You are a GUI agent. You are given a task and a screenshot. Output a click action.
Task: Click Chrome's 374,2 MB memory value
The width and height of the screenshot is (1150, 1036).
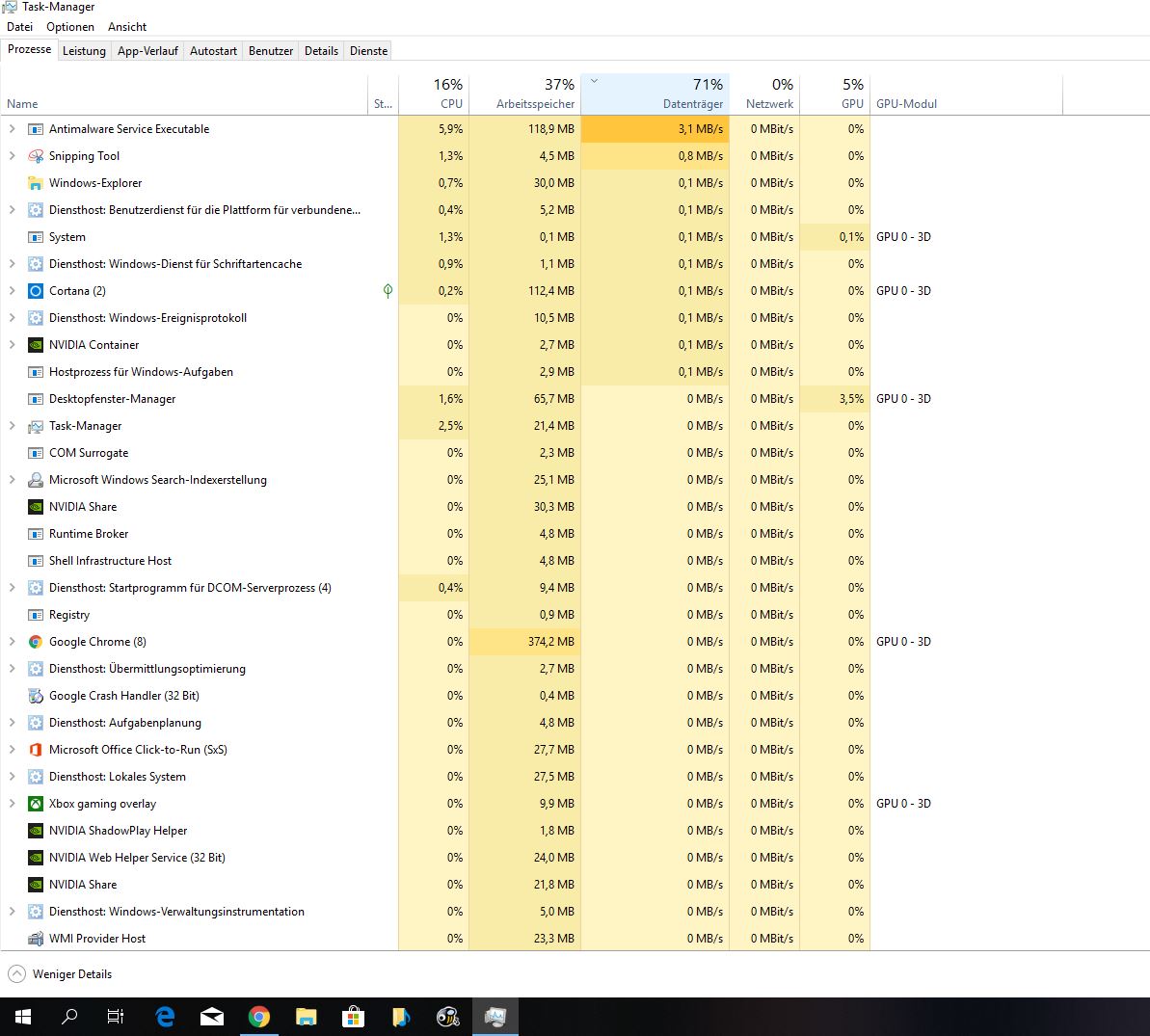[x=550, y=642]
